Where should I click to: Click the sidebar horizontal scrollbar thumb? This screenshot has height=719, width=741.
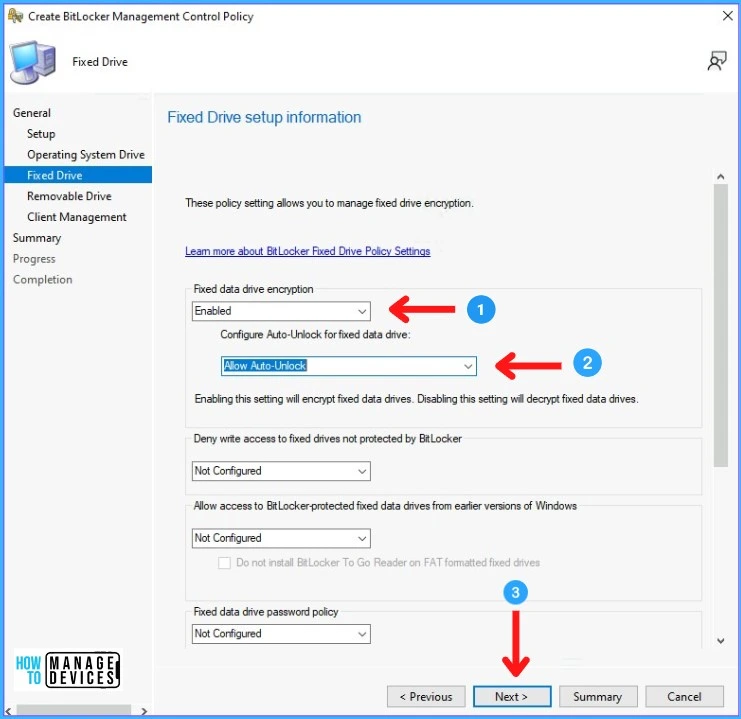click(x=74, y=711)
